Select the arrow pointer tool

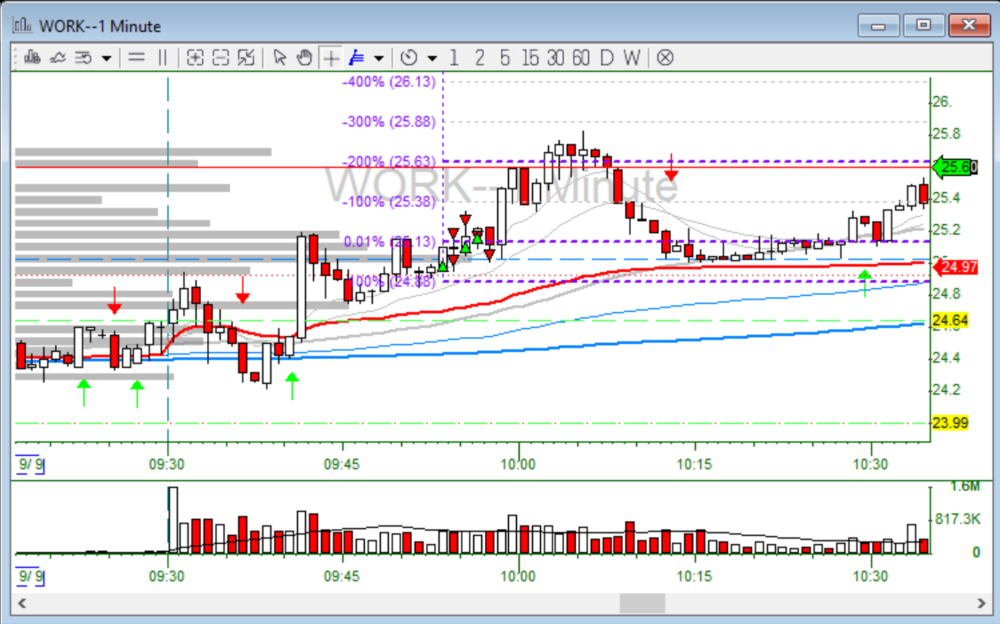(280, 57)
